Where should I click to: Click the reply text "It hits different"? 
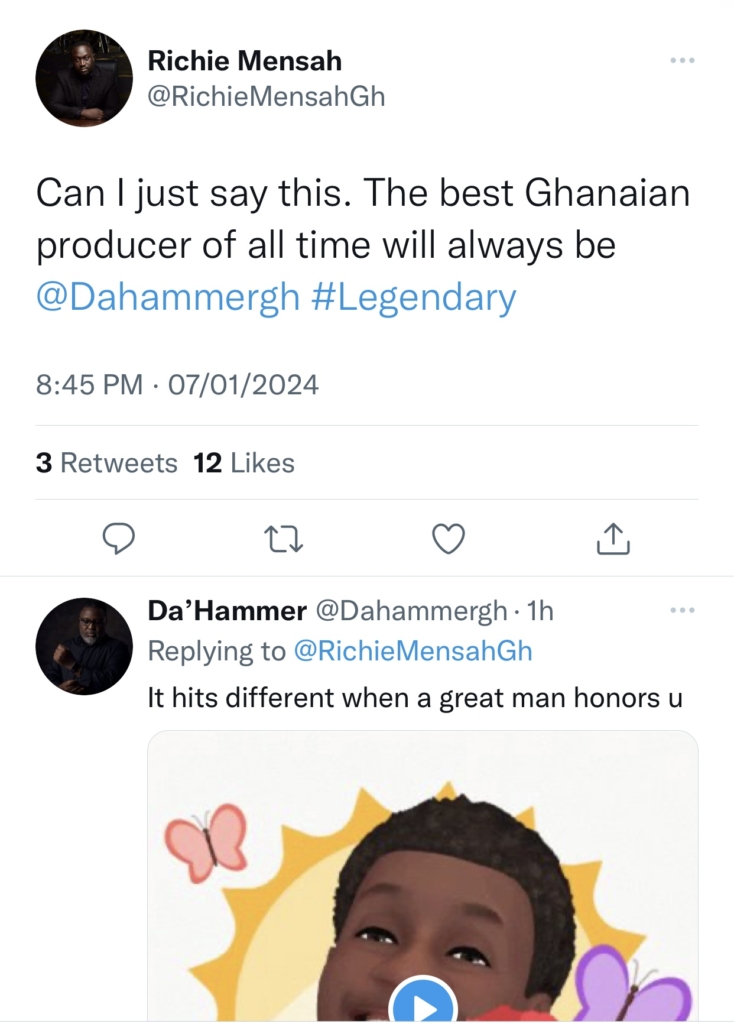tap(415, 698)
